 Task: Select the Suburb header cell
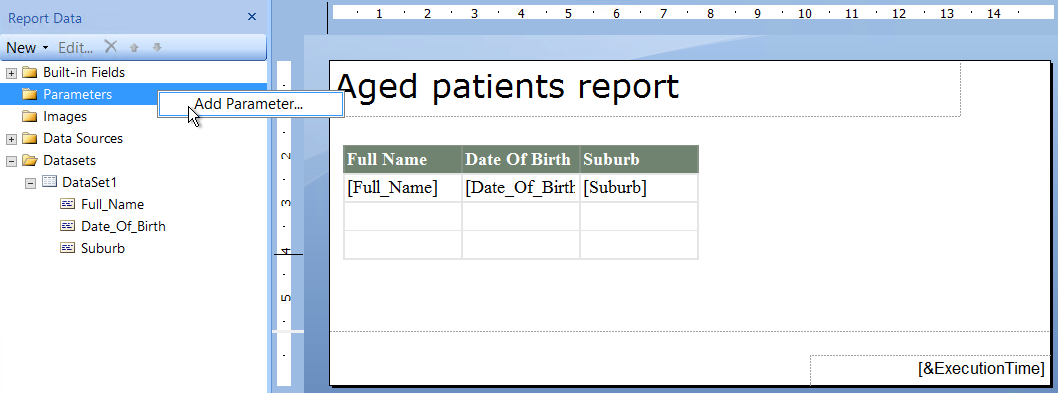tap(639, 159)
